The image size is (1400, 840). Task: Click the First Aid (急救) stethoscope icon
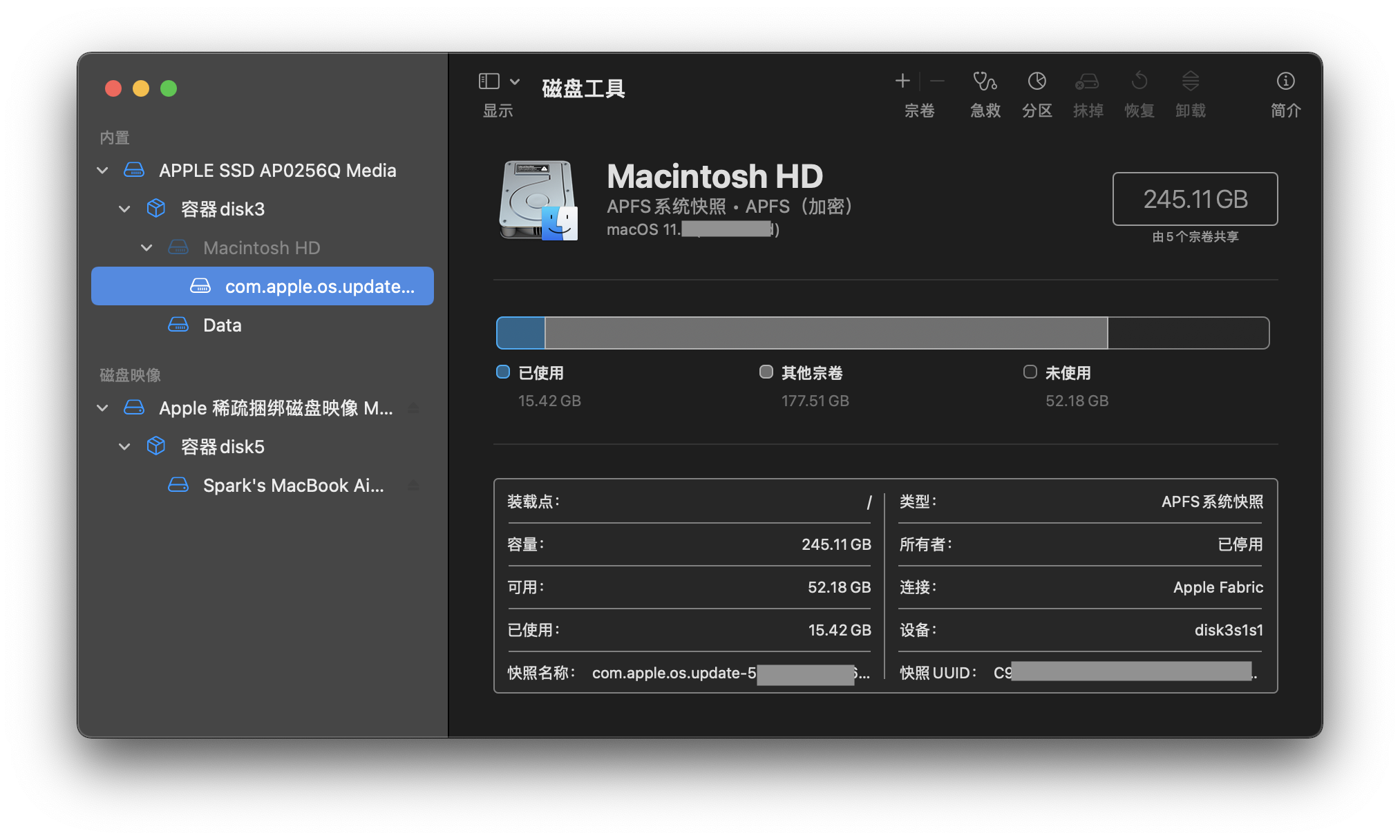(x=985, y=82)
